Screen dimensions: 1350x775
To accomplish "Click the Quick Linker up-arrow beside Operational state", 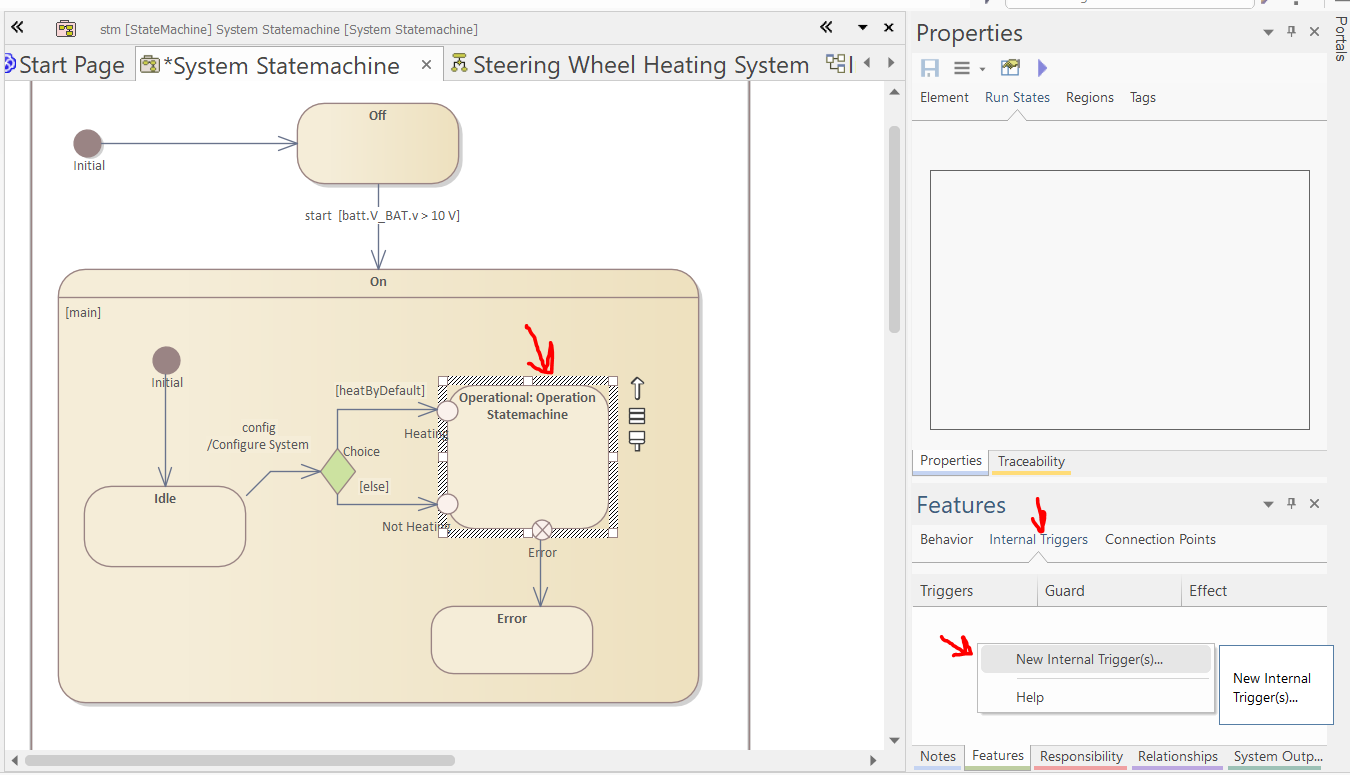I will click(x=637, y=388).
